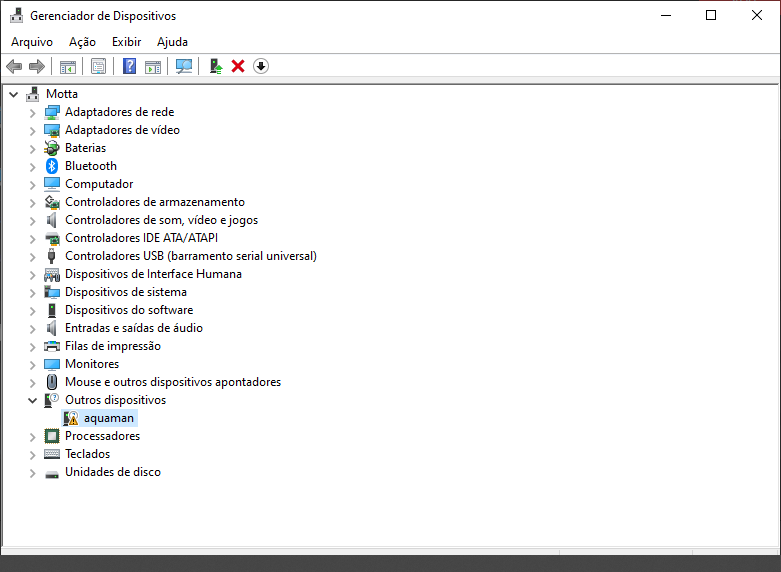
Task: Click the Disable device down-arrow icon
Action: [x=261, y=66]
